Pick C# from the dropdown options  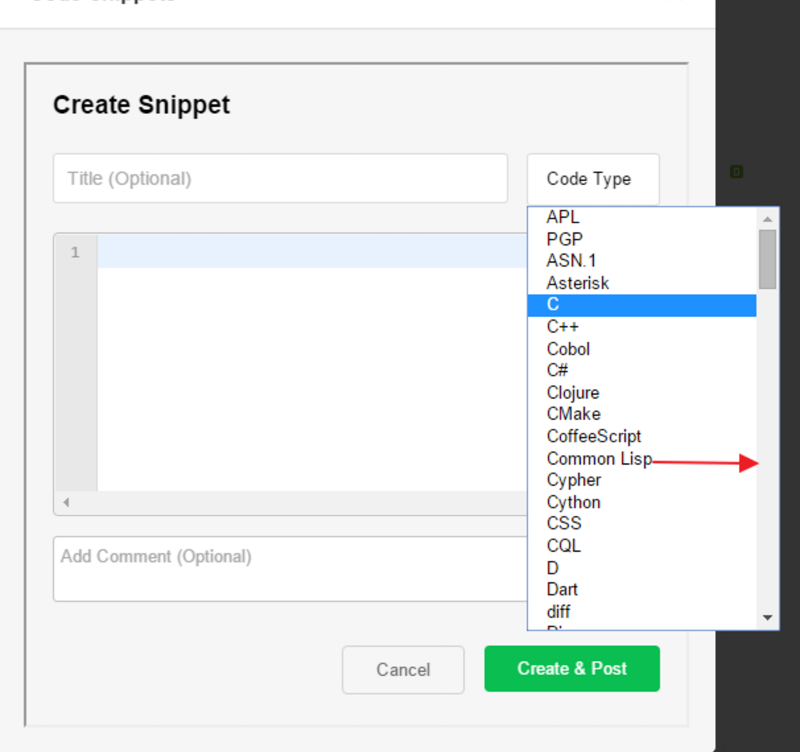[x=557, y=370]
